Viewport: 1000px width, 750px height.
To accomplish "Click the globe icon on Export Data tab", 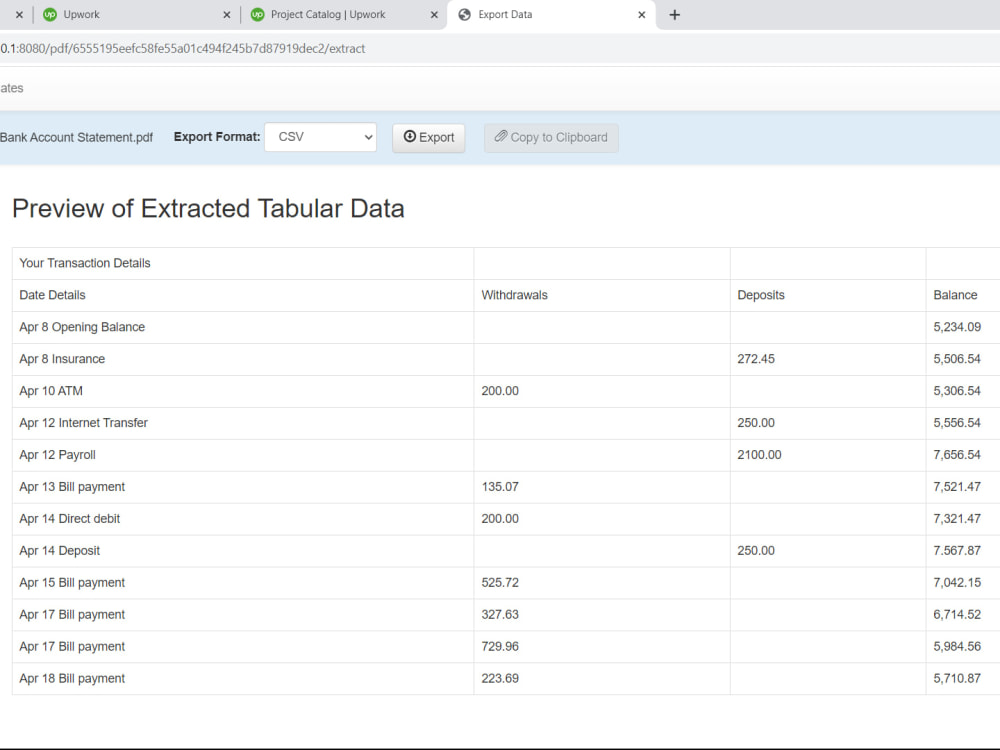I will click(465, 15).
